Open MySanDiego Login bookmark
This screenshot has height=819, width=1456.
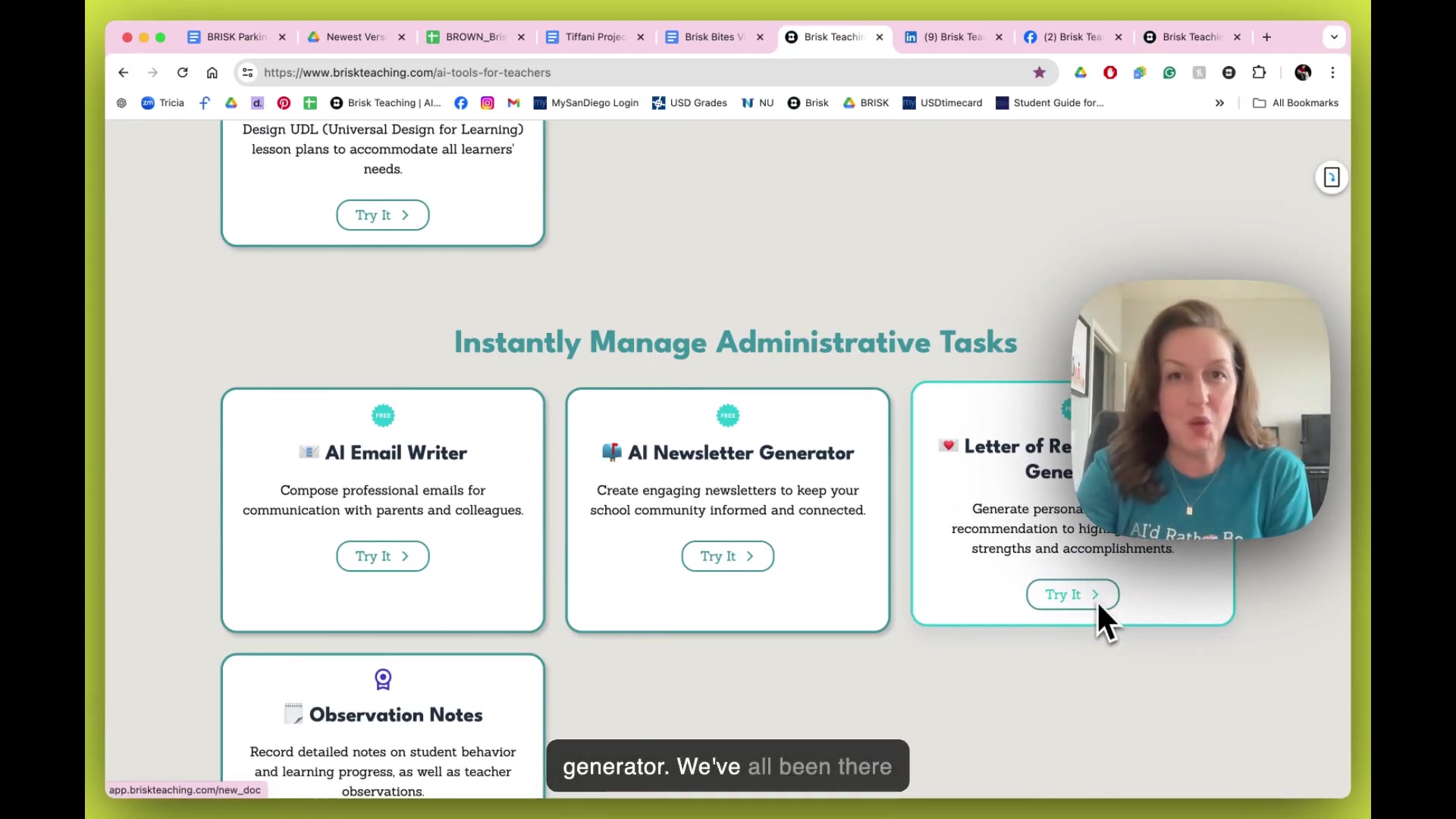click(x=586, y=103)
